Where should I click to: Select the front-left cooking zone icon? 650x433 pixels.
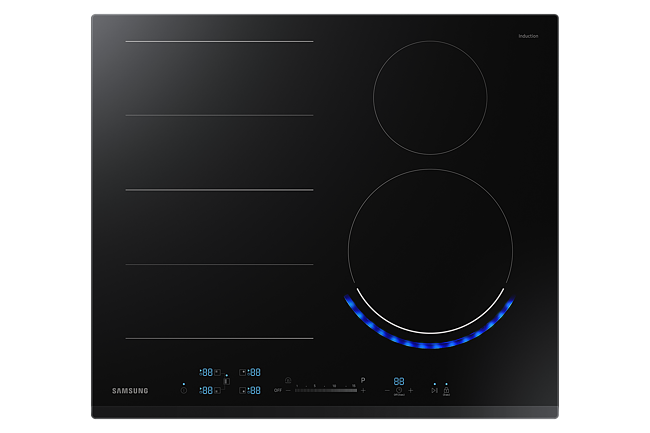(217, 390)
